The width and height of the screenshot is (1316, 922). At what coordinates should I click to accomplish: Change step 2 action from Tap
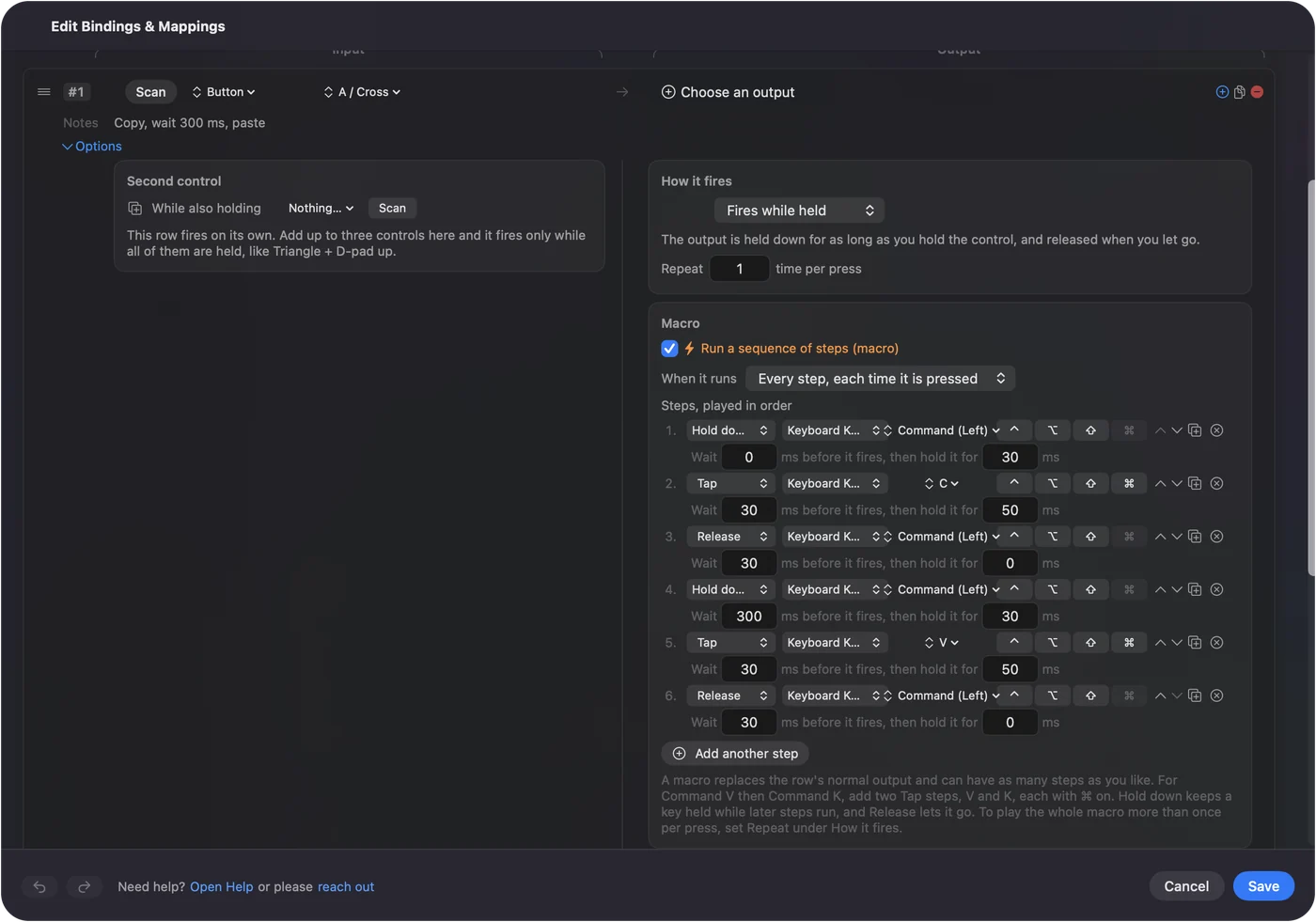729,483
